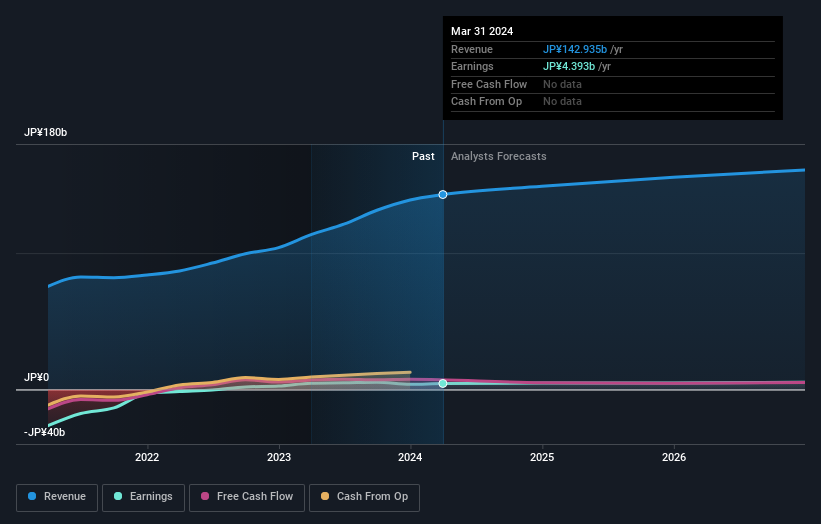Click the Revenue data point marker on the blue line
Image resolution: width=821 pixels, height=524 pixels.
443,195
